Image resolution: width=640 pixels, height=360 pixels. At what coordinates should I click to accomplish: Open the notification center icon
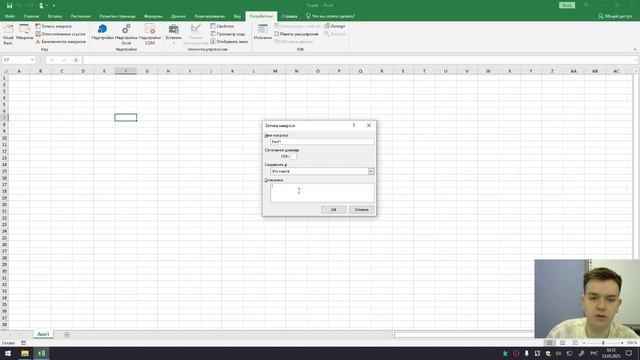(x=629, y=353)
